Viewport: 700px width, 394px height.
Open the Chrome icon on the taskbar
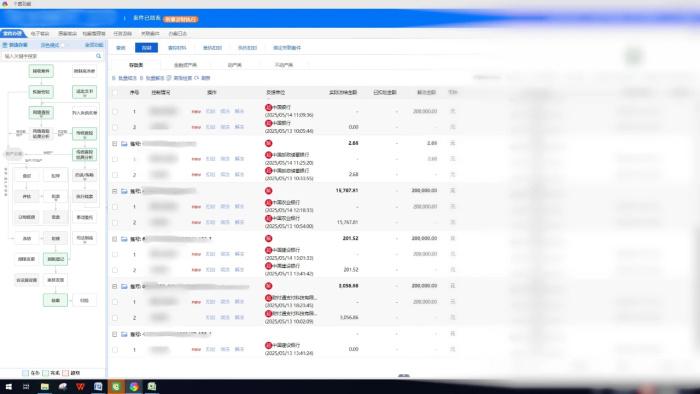point(134,386)
